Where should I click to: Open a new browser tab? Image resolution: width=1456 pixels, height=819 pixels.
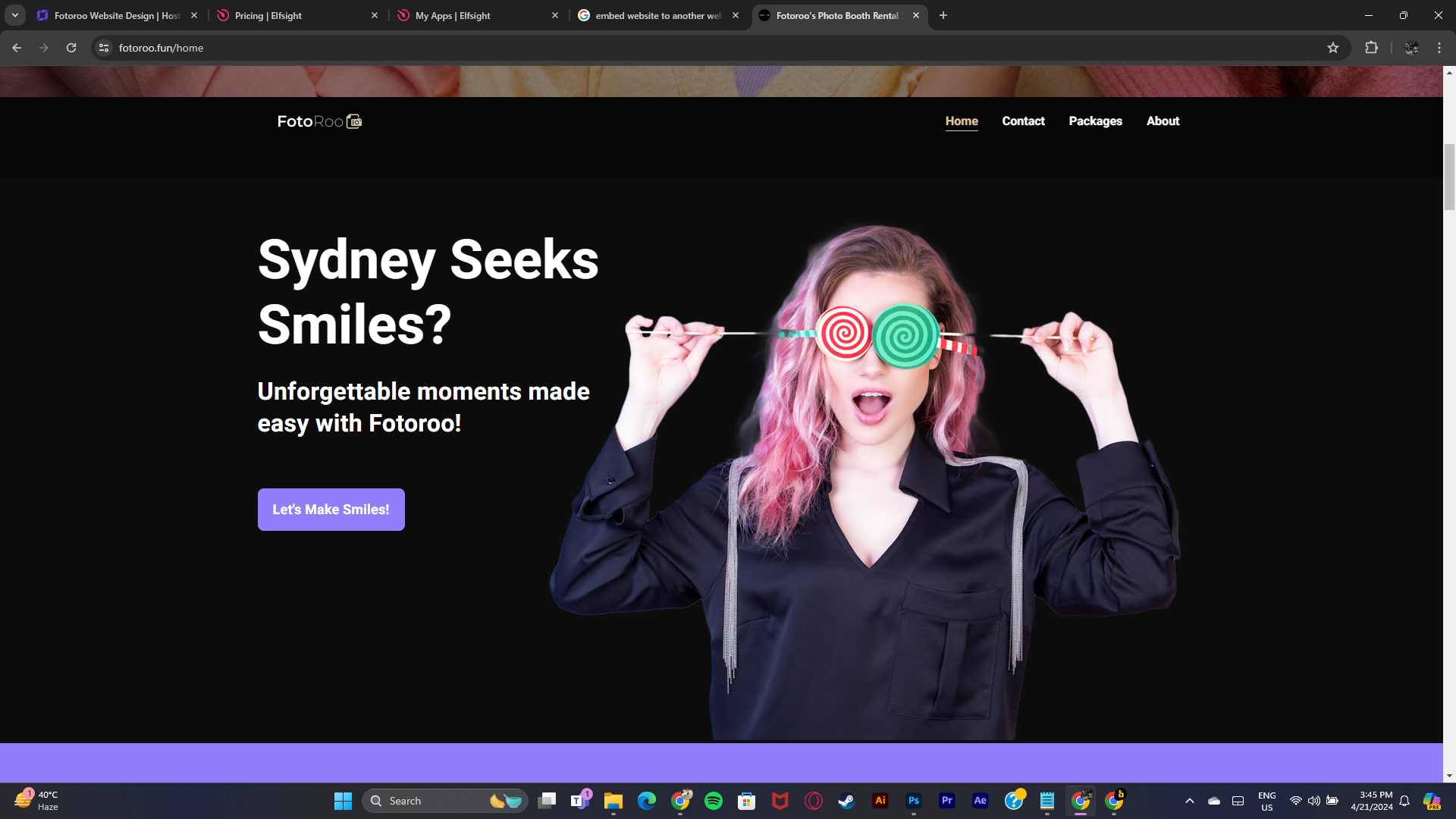[x=943, y=15]
